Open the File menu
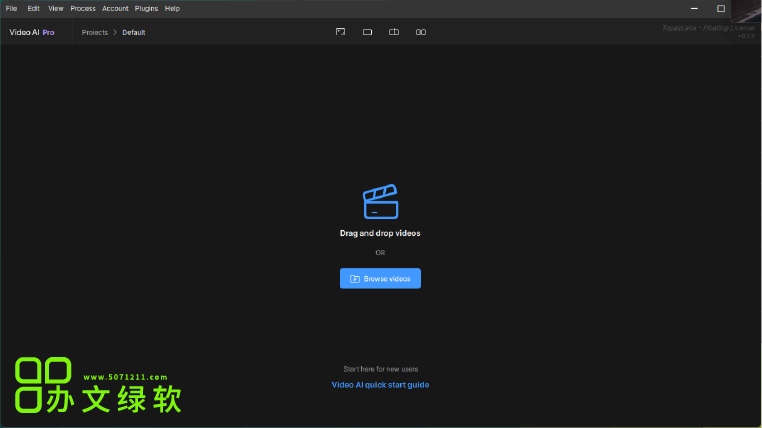The width and height of the screenshot is (762, 428). coord(11,8)
